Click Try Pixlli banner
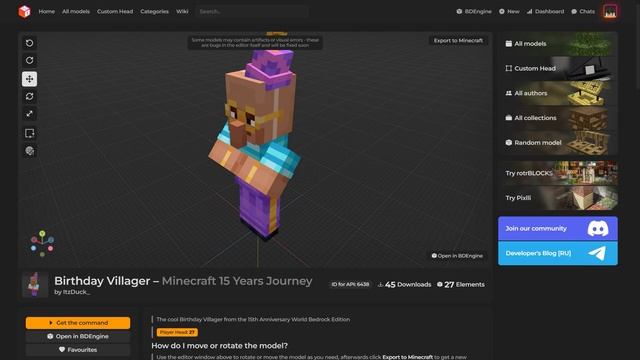 pos(558,198)
